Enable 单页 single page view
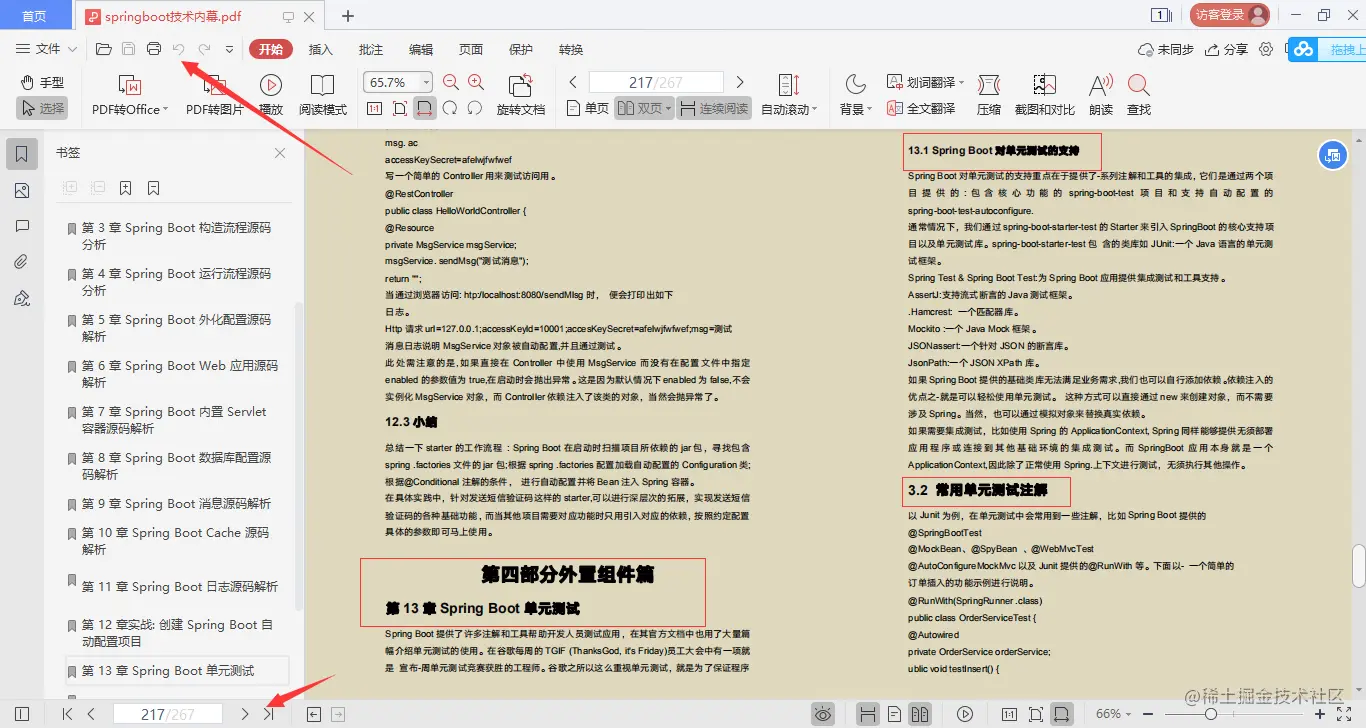Viewport: 1366px width, 728px height. pos(586,108)
